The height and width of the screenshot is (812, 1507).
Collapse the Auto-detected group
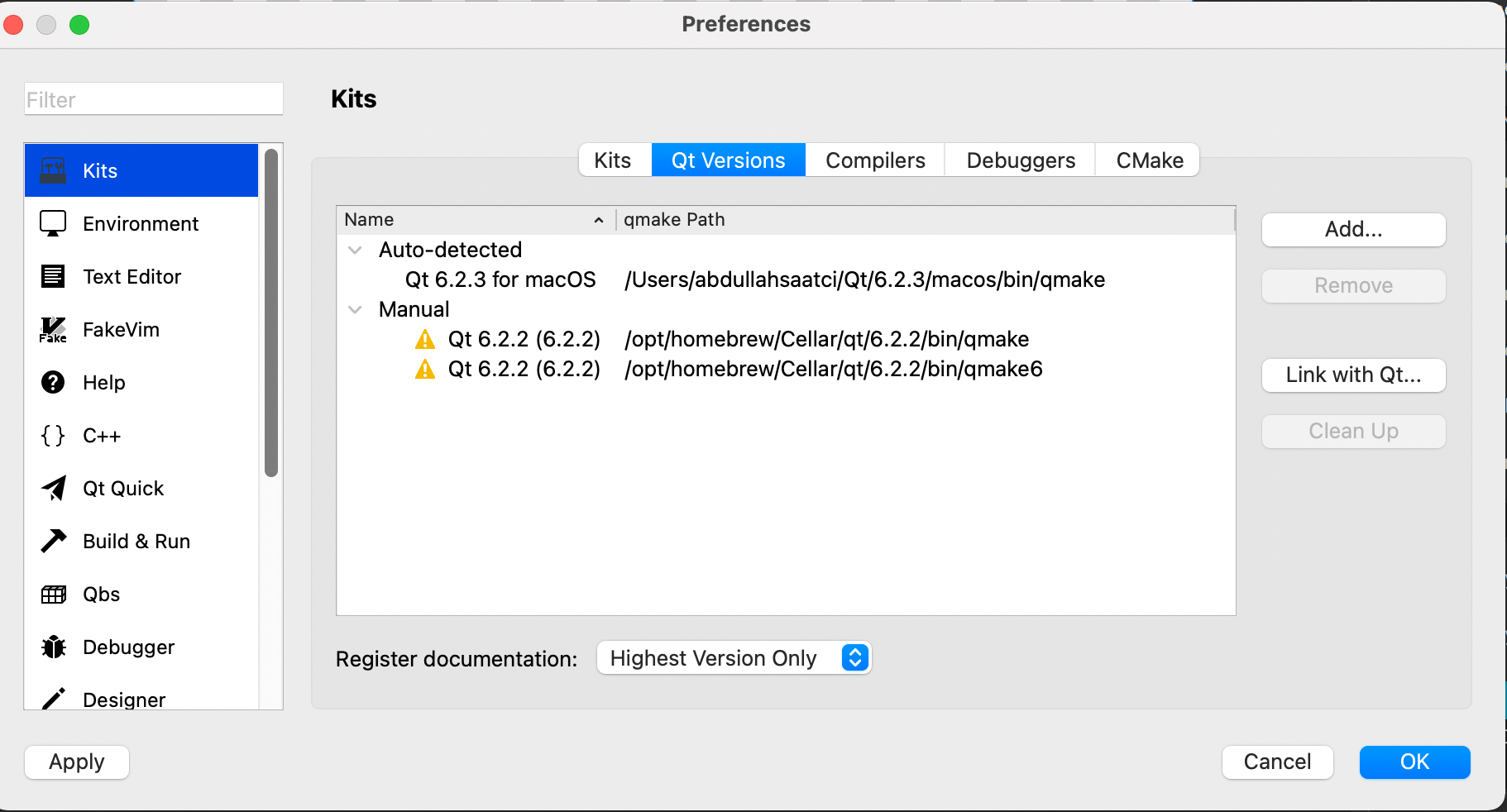(x=355, y=250)
